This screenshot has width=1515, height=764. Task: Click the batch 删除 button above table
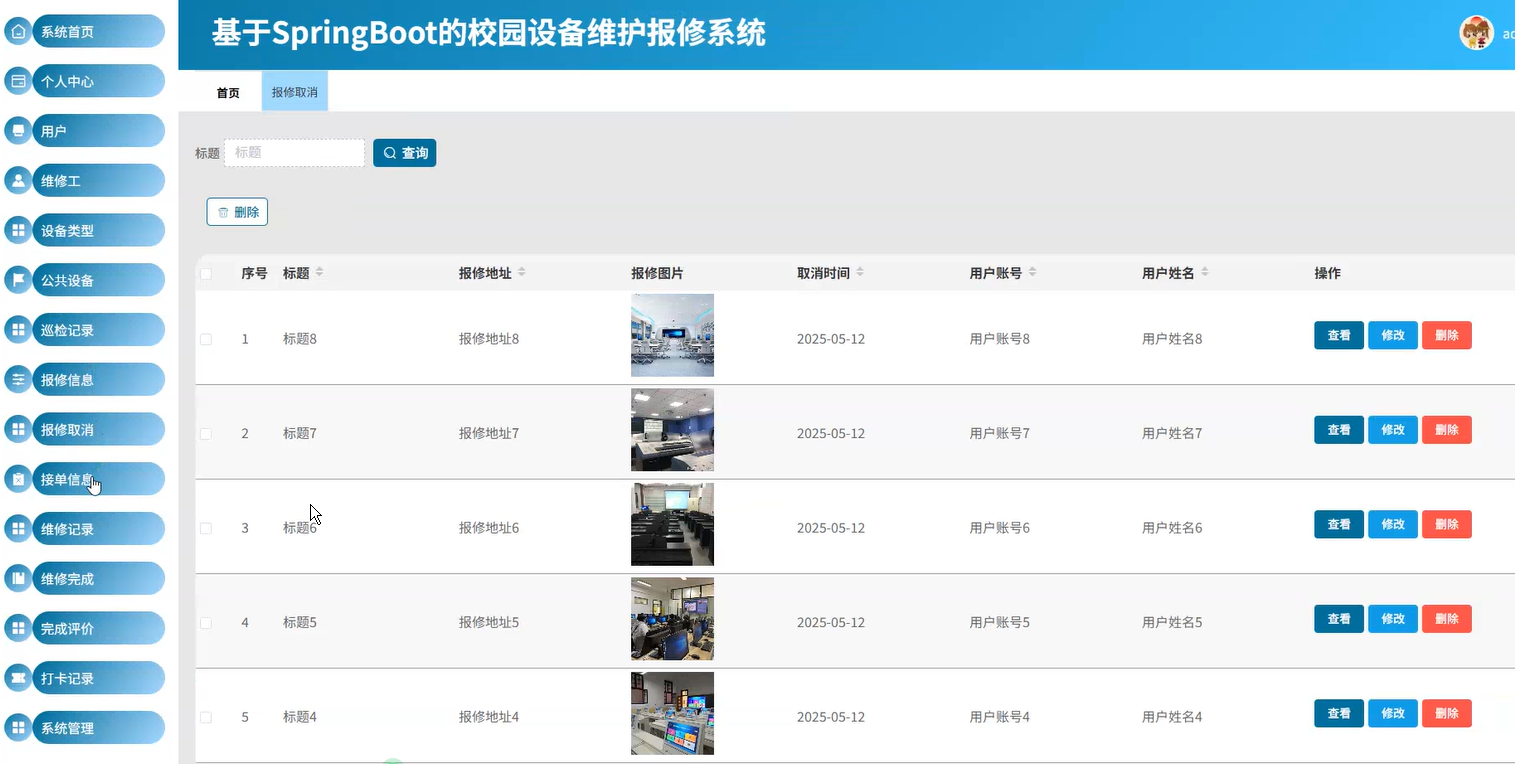click(x=237, y=212)
